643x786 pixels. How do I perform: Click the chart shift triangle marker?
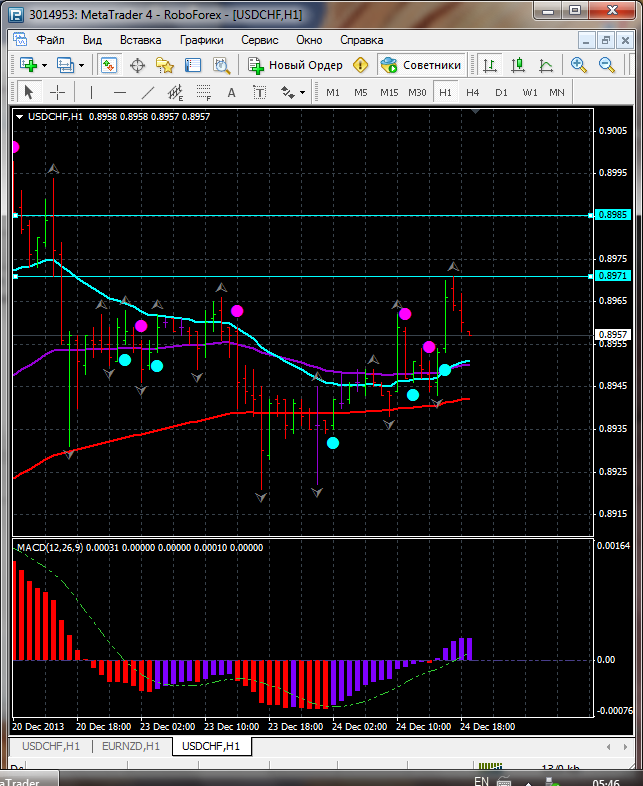(476, 111)
